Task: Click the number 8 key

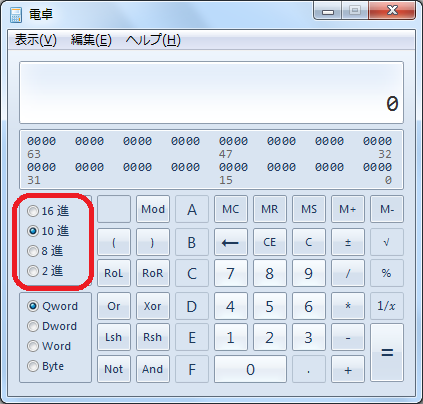Action: (270, 273)
